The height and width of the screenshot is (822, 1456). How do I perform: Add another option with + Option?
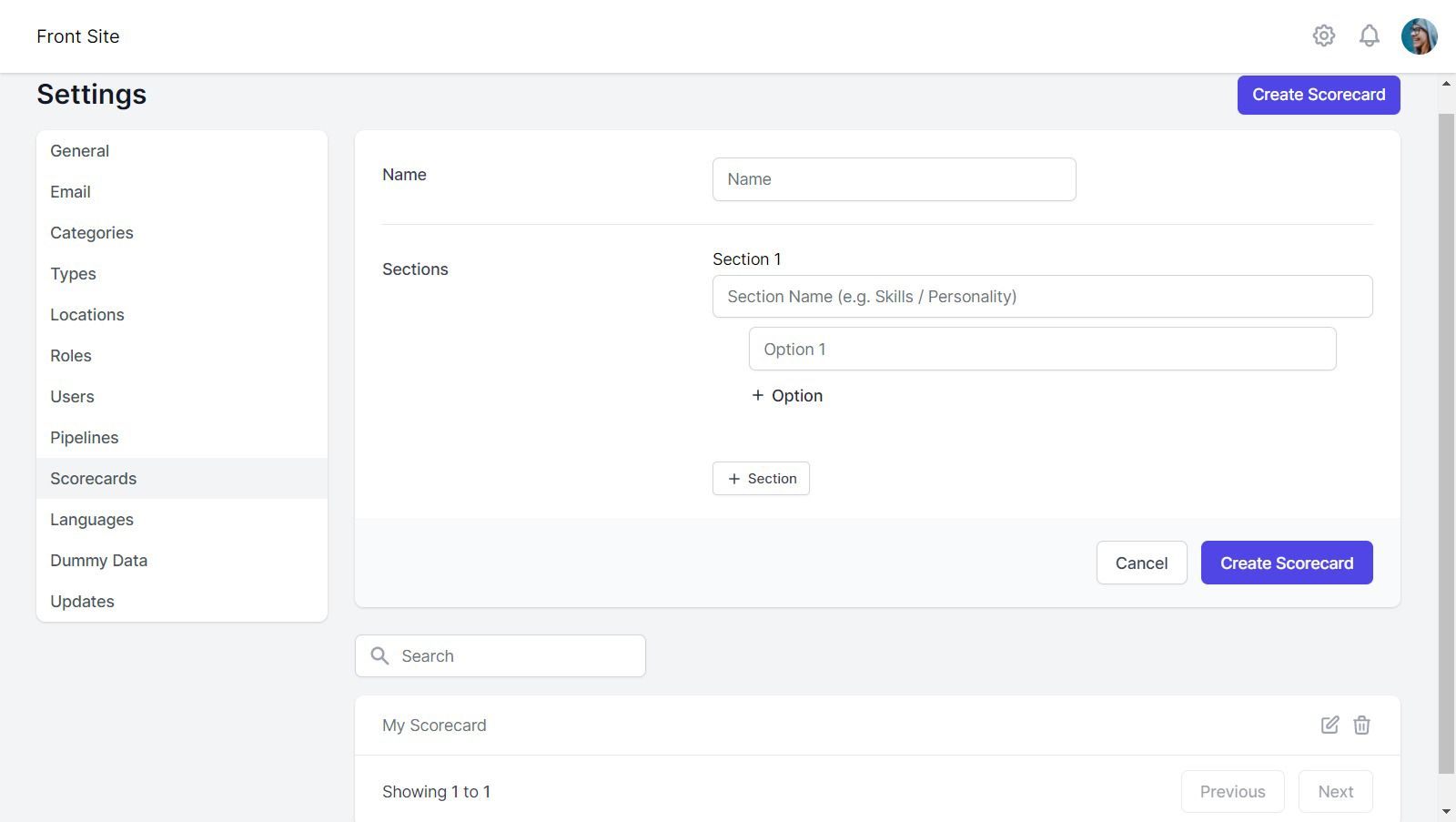click(786, 395)
